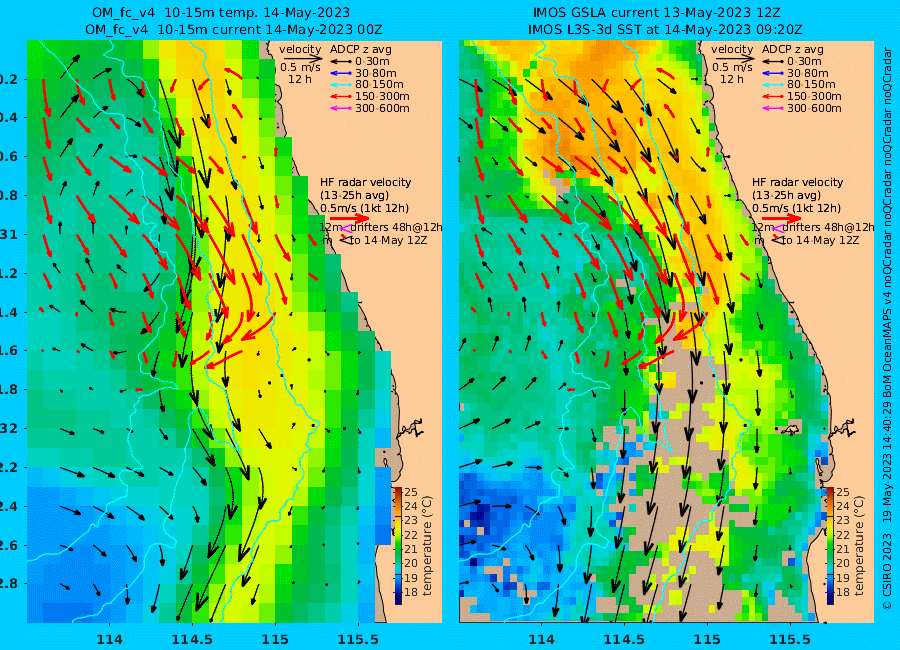Click longitude label 114.5 under left map
Image resolution: width=900 pixels, height=650 pixels.
click(192, 639)
